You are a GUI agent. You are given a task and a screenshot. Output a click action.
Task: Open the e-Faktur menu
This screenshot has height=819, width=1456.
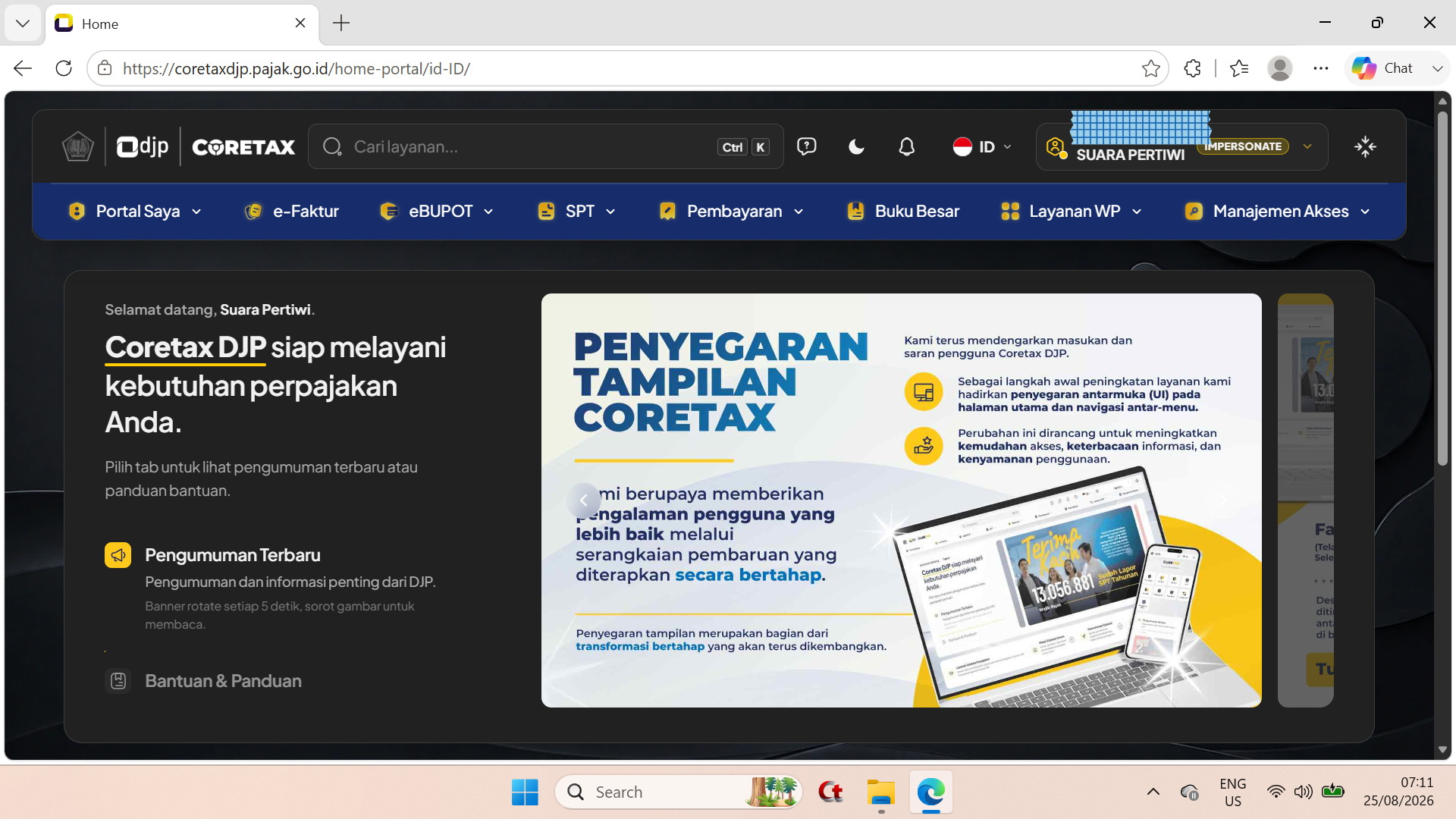(291, 212)
